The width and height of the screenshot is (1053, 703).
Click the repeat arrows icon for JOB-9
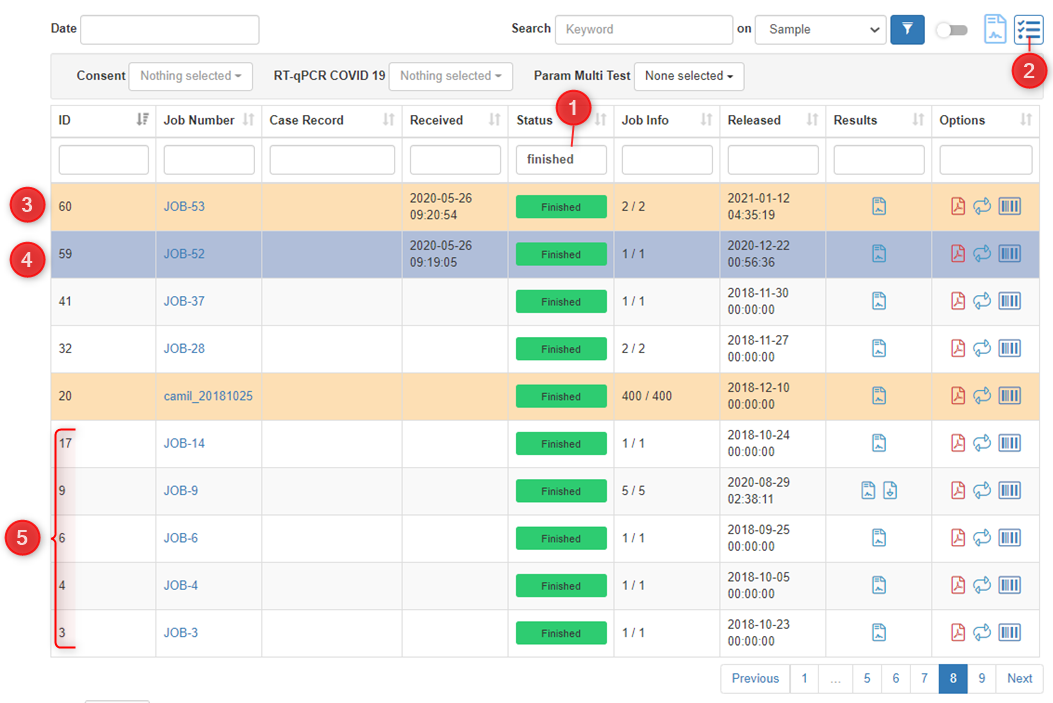point(982,491)
